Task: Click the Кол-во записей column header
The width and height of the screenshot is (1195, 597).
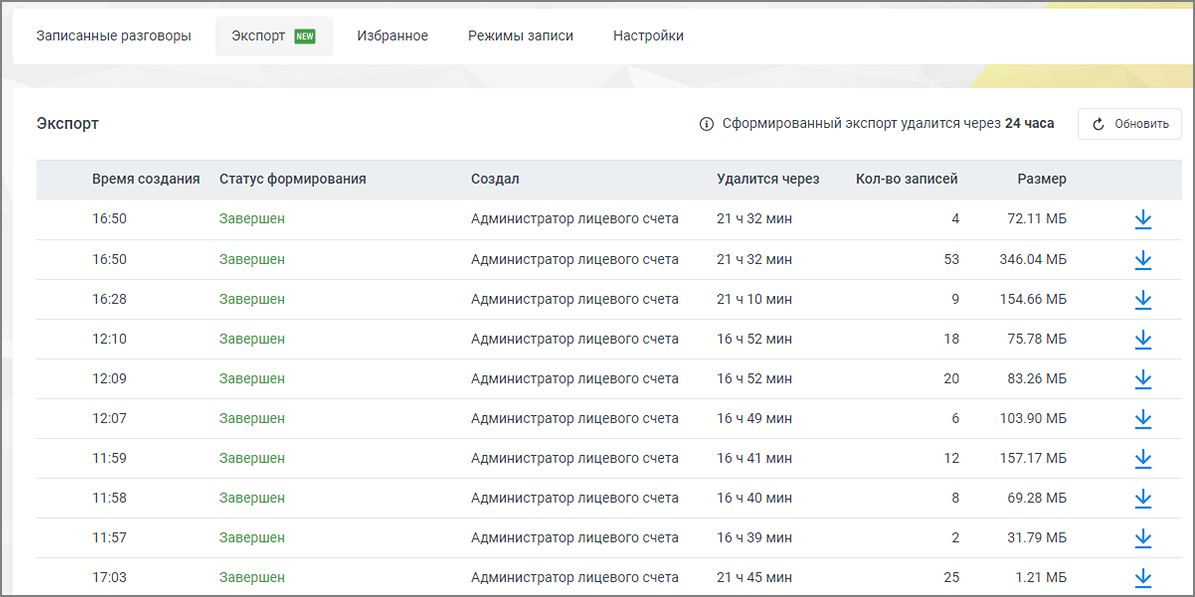Action: pyautogui.click(x=907, y=179)
